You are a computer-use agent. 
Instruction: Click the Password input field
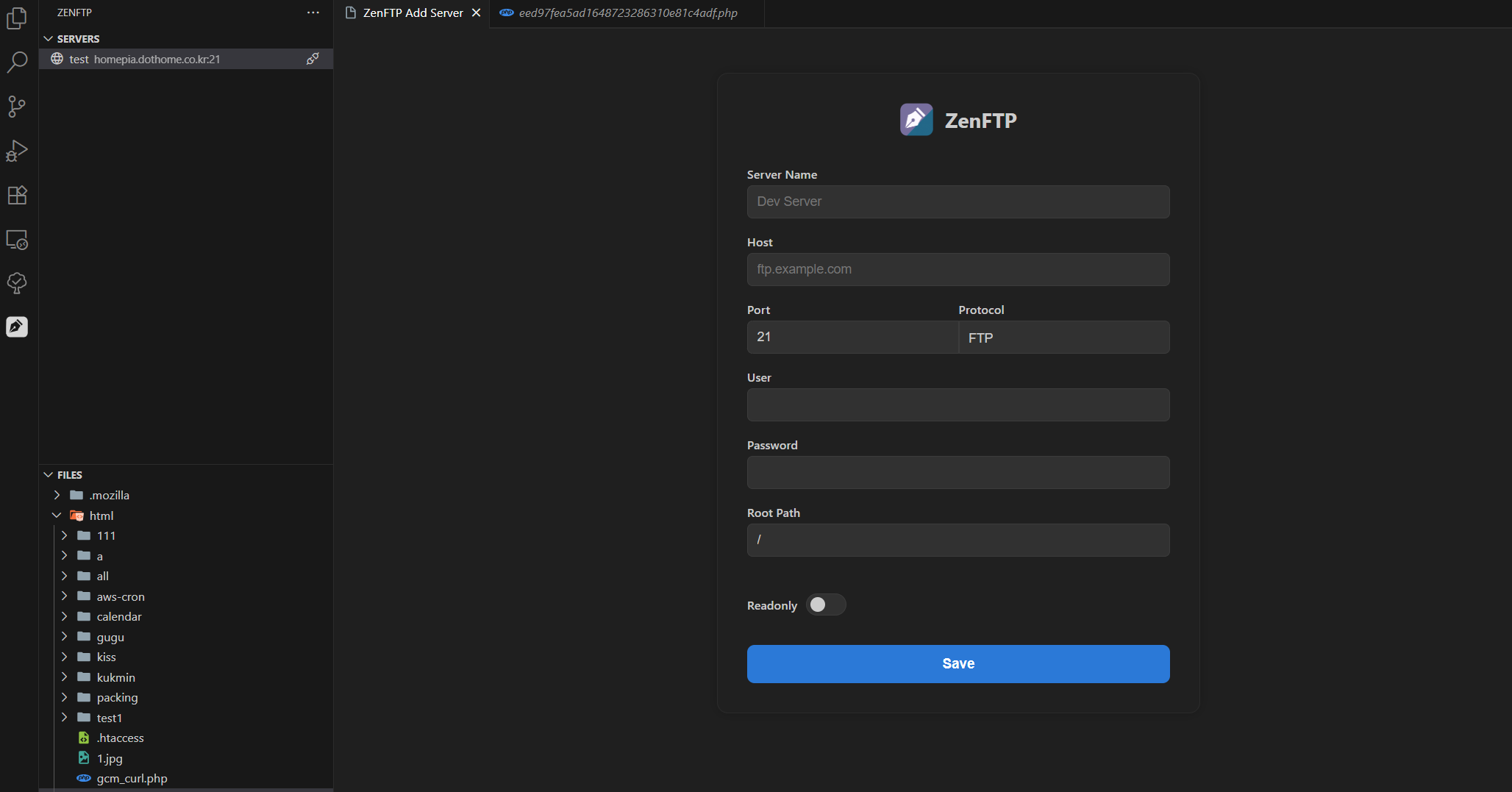pyautogui.click(x=958, y=472)
